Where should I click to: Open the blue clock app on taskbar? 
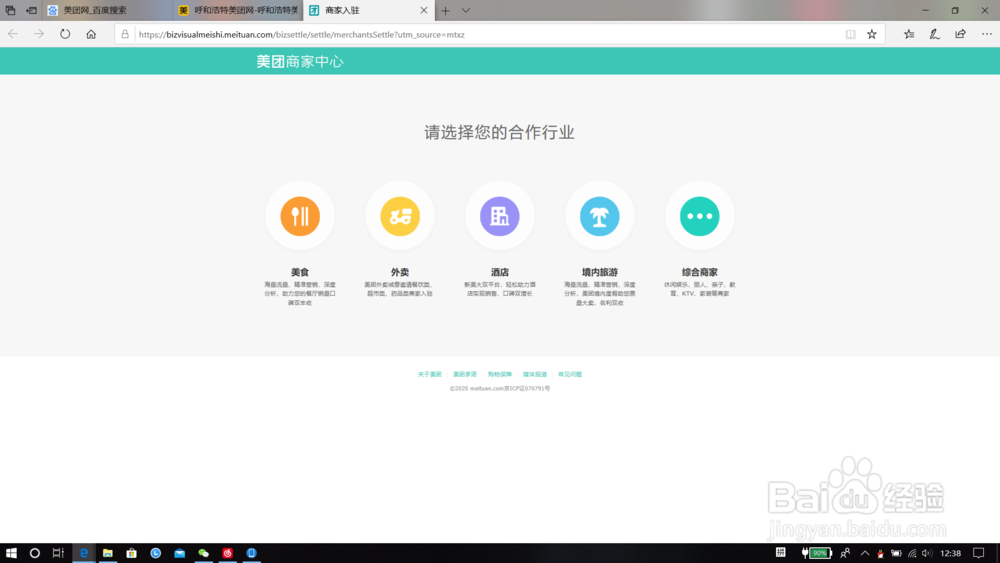tap(155, 553)
